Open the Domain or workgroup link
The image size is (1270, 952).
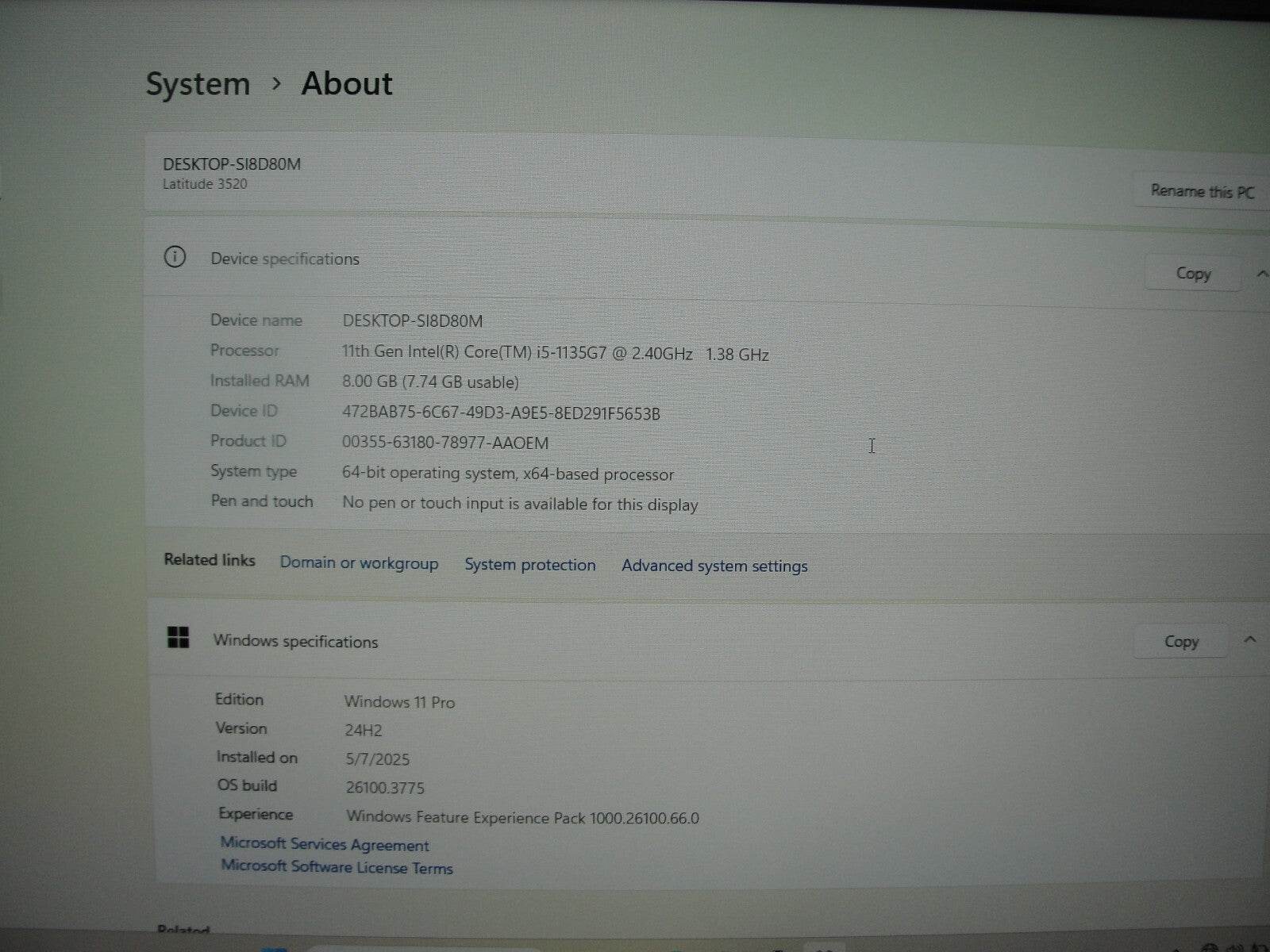coord(359,563)
